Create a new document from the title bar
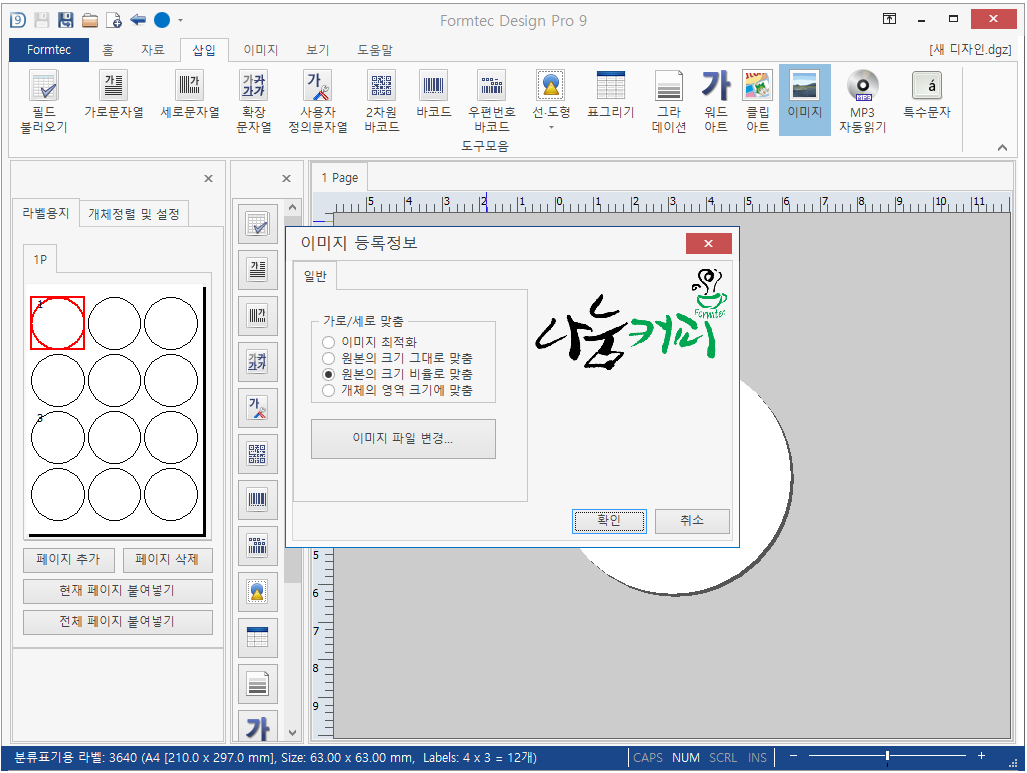Image resolution: width=1027 pixels, height=773 pixels. click(114, 20)
